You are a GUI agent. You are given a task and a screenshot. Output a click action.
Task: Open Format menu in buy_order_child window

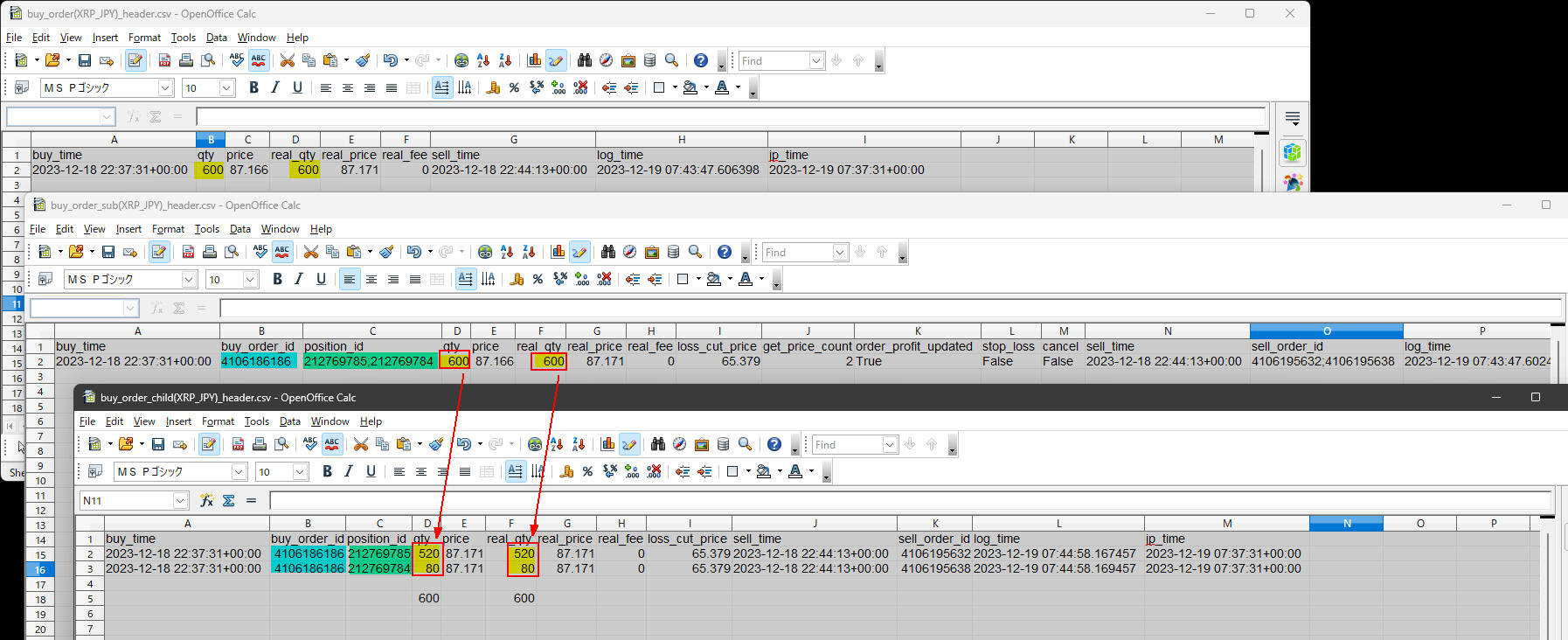(x=218, y=421)
